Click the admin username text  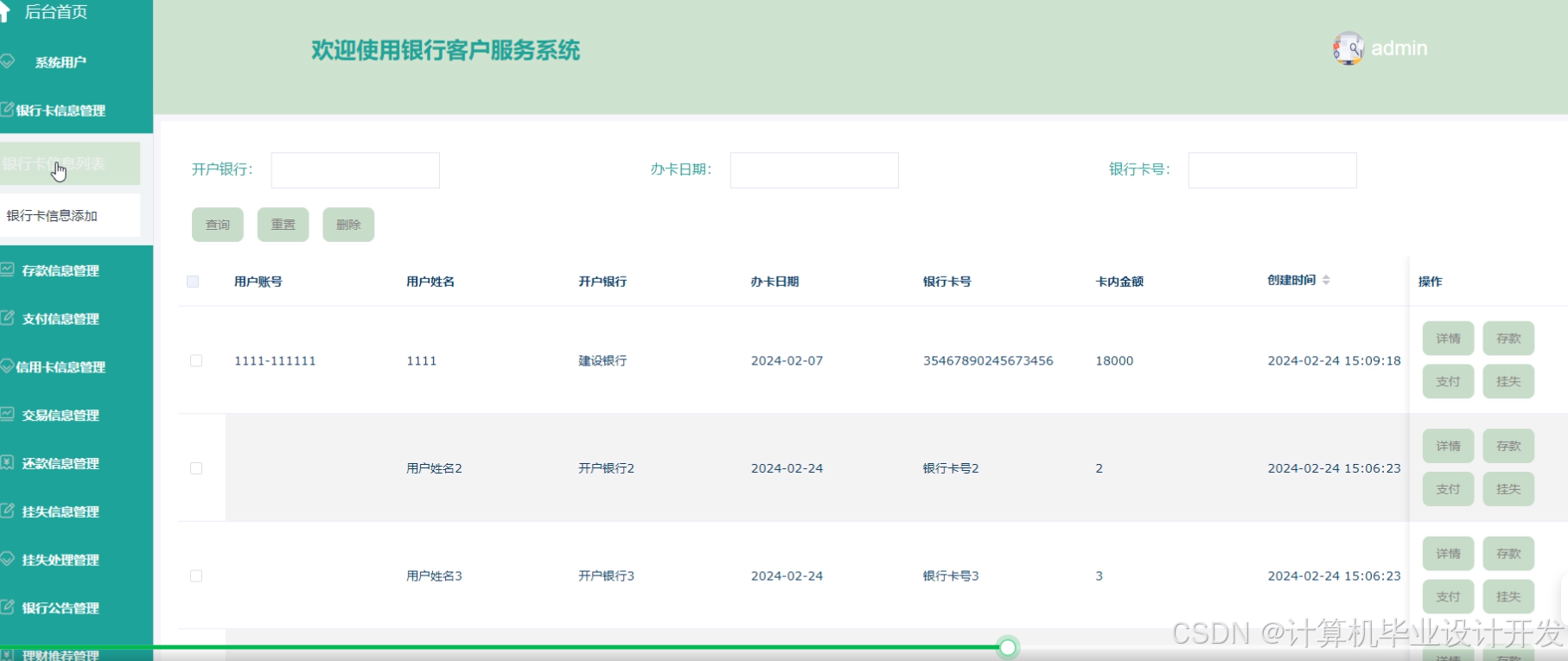click(1399, 48)
